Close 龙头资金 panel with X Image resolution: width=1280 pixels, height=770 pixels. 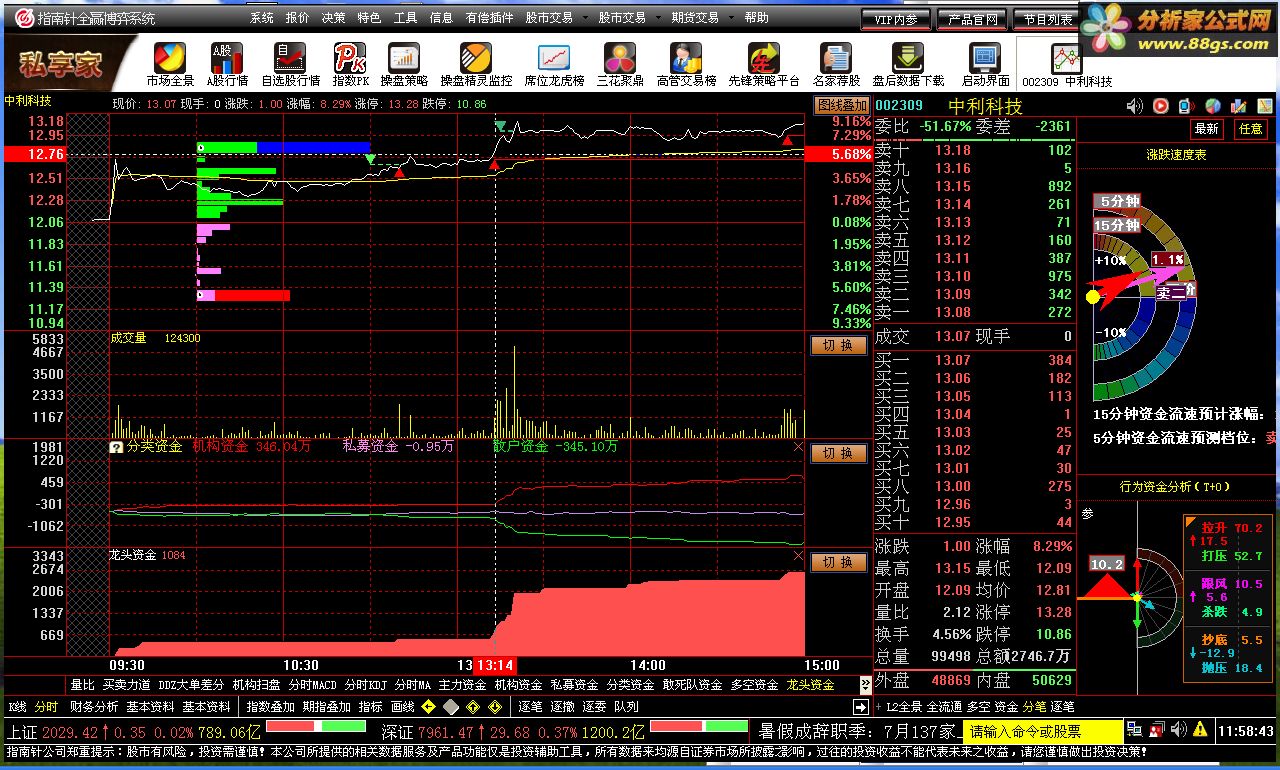[798, 555]
